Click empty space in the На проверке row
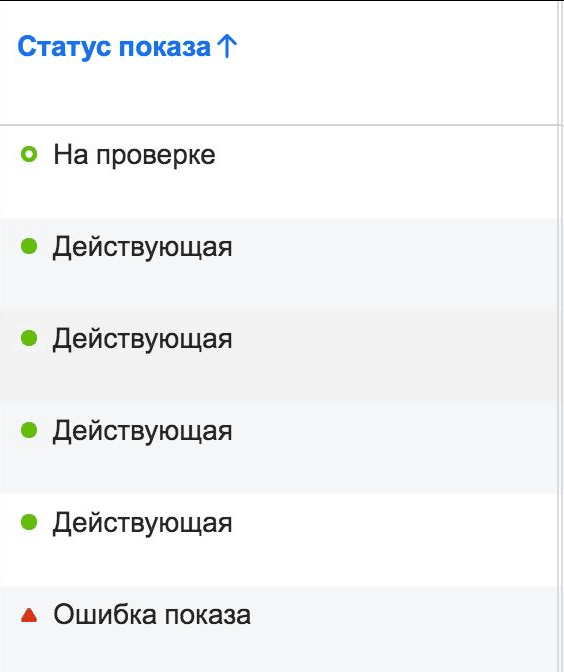 pyautogui.click(x=386, y=172)
